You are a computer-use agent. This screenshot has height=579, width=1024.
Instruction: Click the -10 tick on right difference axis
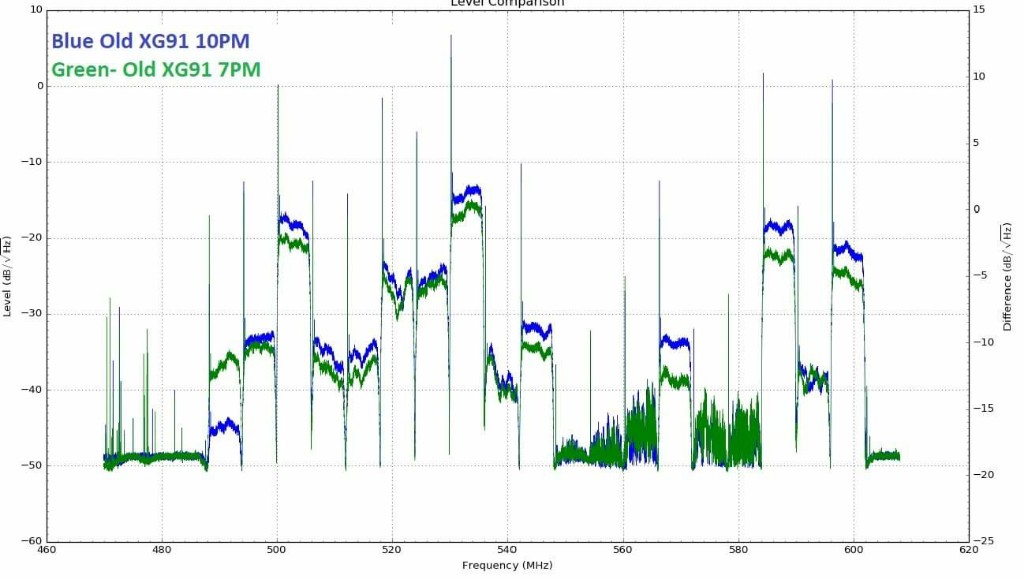pos(983,342)
